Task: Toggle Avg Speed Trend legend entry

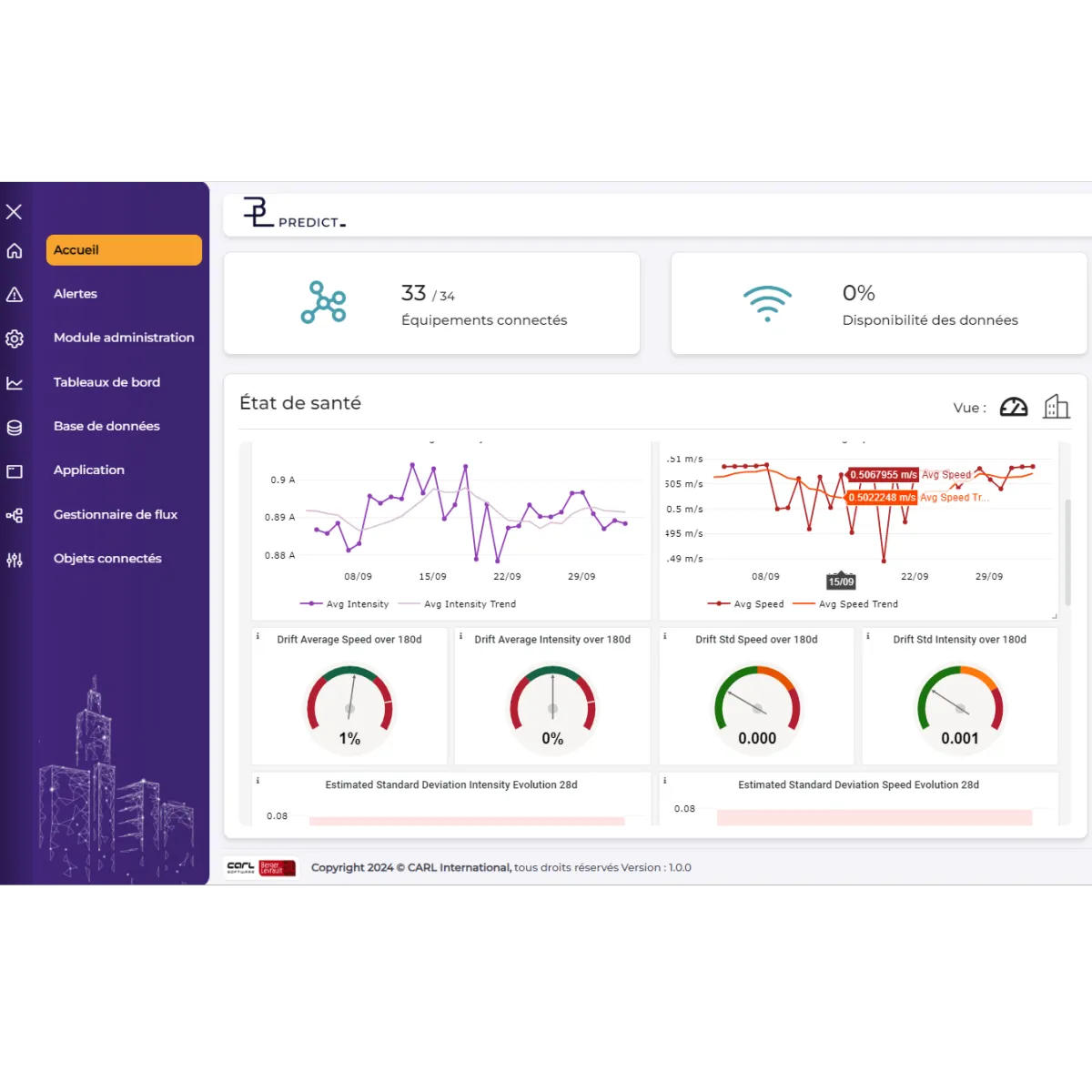Action: pos(846,604)
